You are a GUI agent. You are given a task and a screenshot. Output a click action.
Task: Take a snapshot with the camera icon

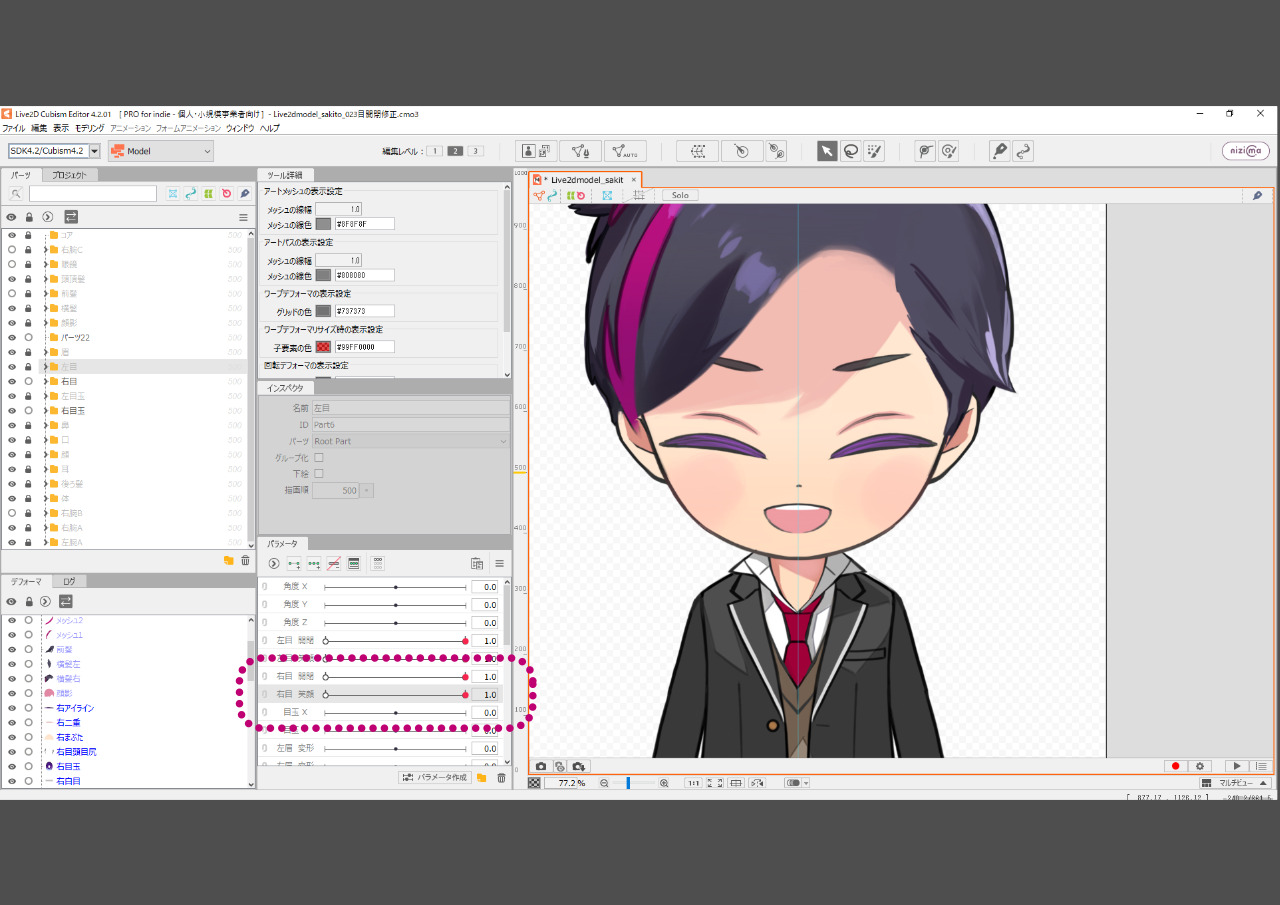tap(540, 766)
